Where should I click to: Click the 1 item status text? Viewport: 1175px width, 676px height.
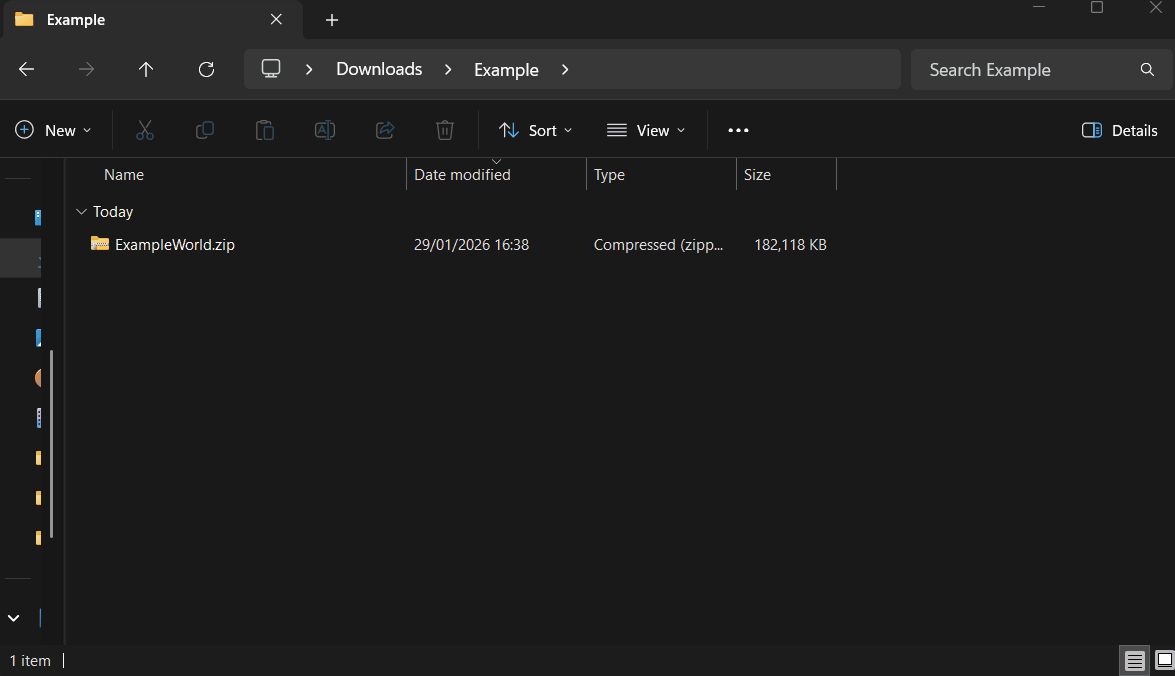click(x=30, y=660)
